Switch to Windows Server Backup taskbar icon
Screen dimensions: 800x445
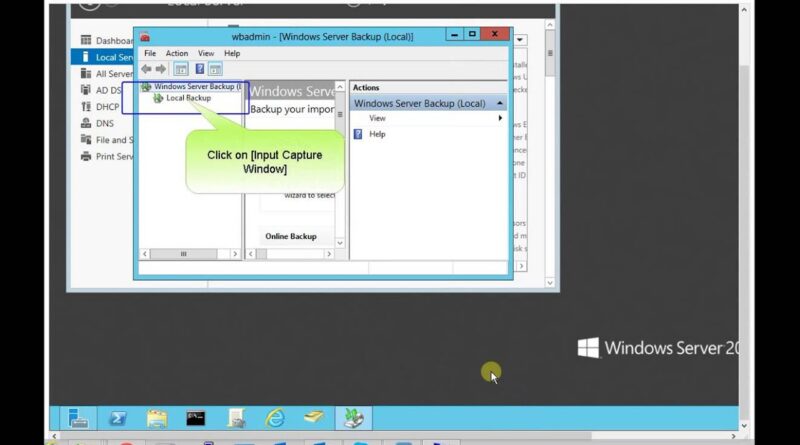coord(354,418)
